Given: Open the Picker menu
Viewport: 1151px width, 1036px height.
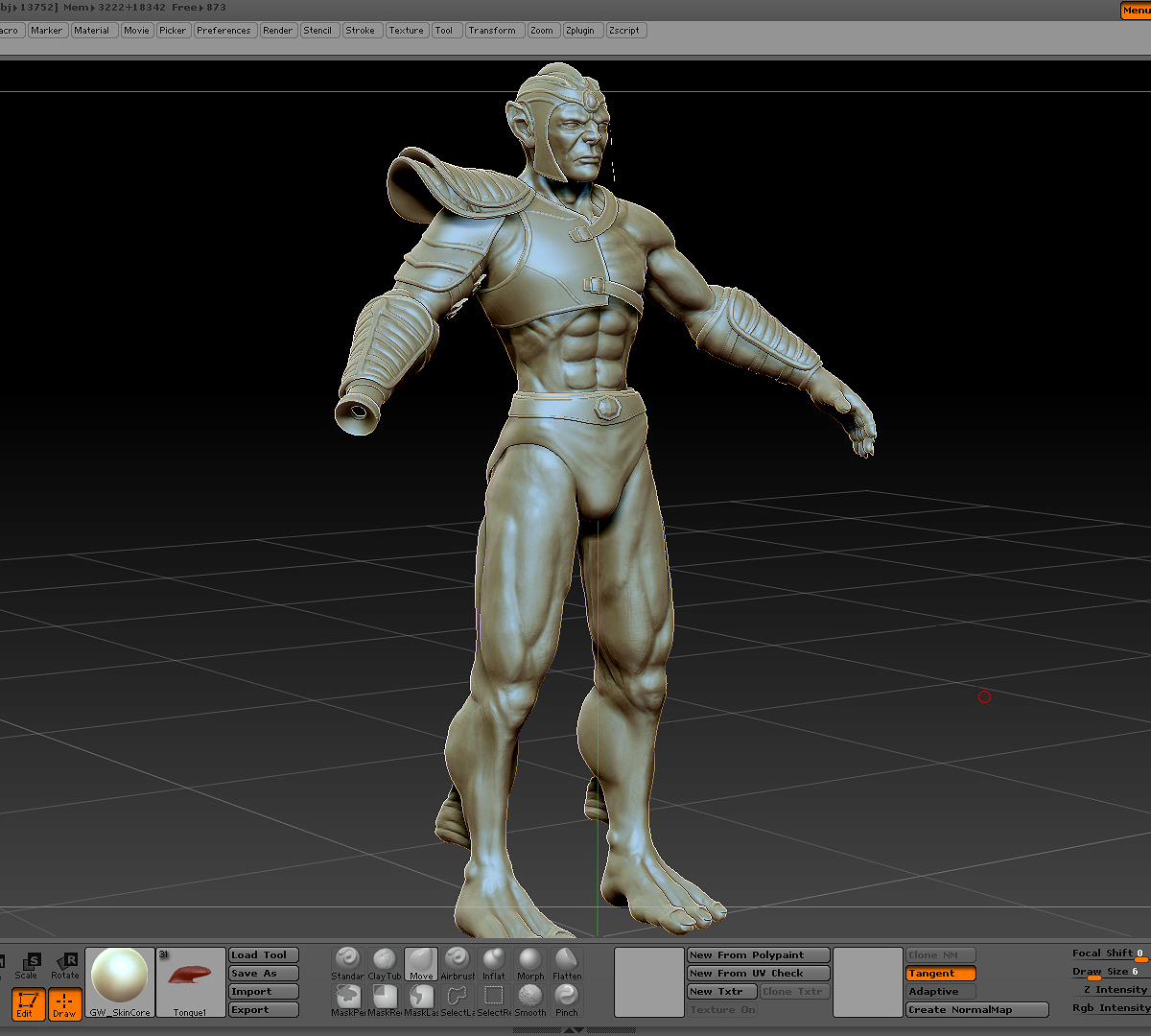Looking at the screenshot, I should (x=173, y=31).
